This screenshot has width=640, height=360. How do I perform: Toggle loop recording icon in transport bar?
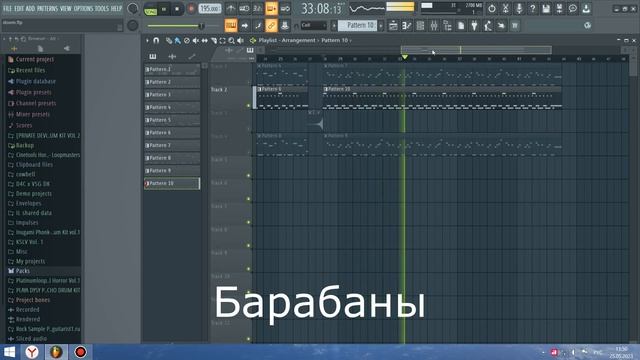(x=285, y=9)
